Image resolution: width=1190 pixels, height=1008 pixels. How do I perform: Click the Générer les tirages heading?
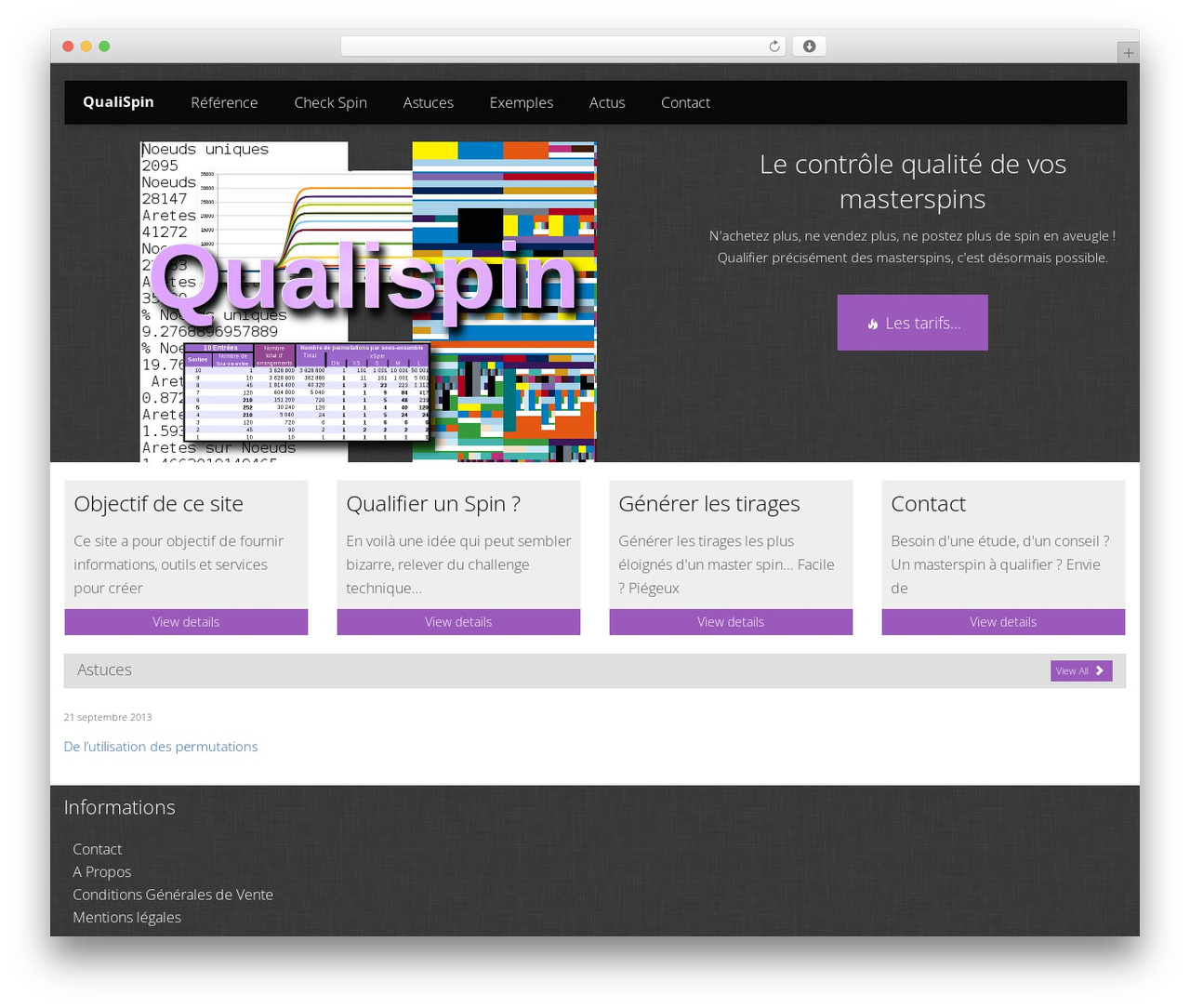pos(709,504)
